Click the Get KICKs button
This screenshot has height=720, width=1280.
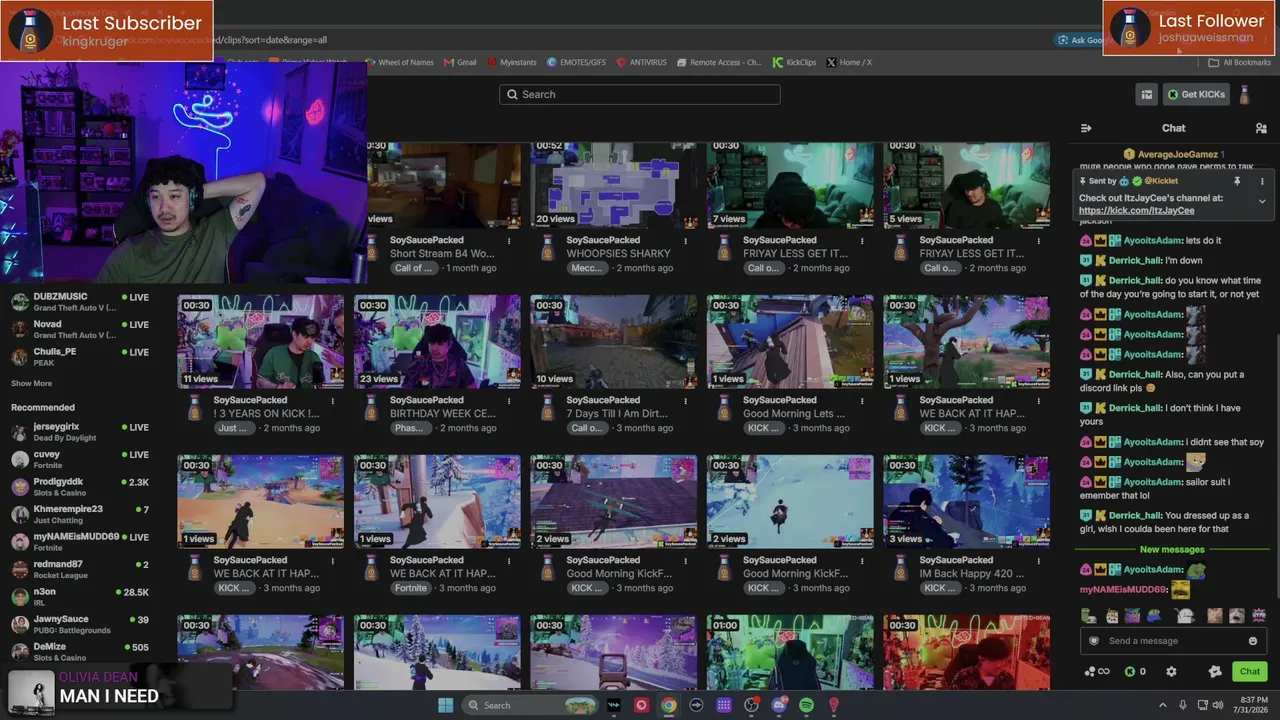1196,95
